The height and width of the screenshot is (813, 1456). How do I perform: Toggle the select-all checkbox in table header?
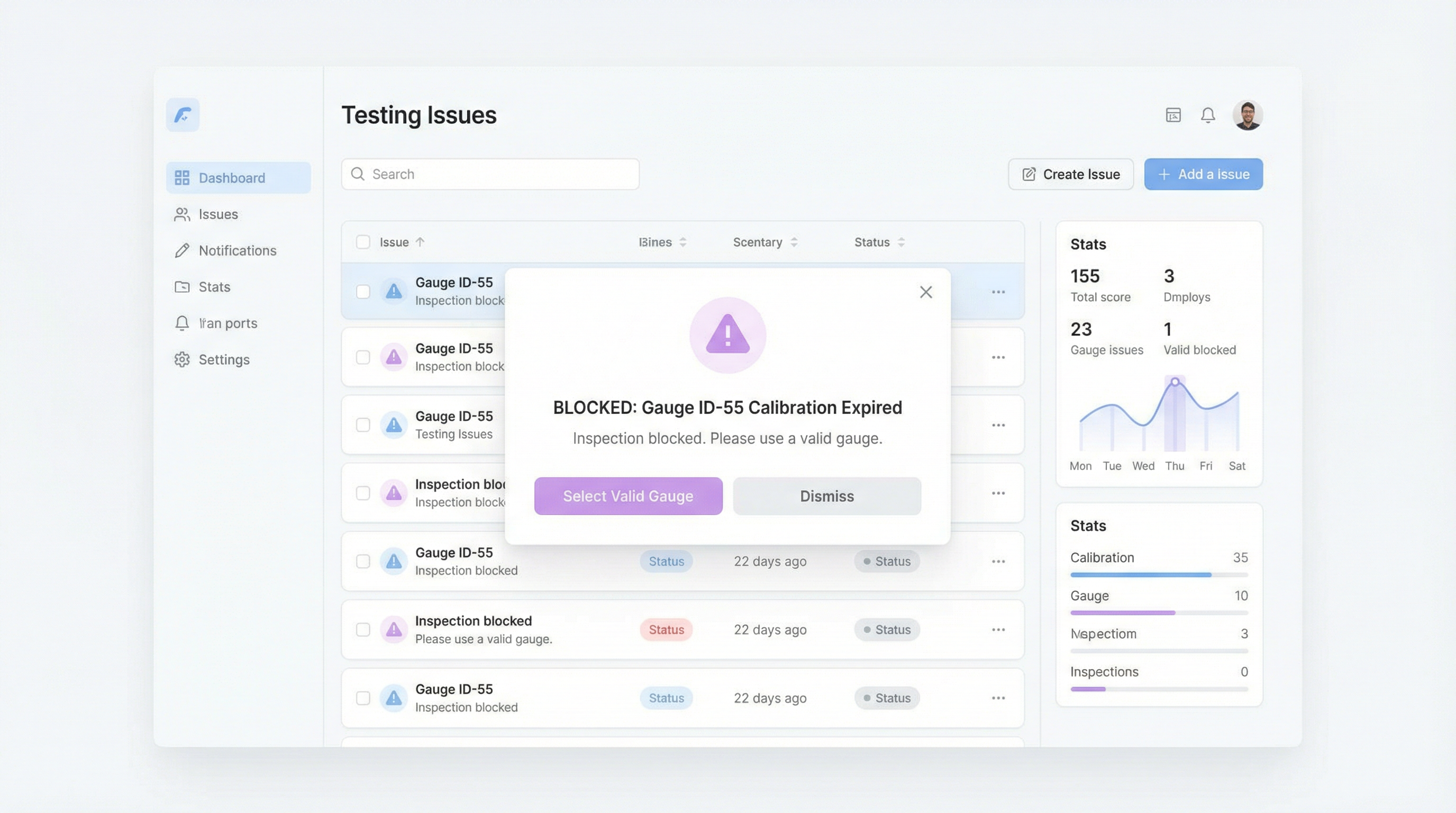(x=363, y=242)
